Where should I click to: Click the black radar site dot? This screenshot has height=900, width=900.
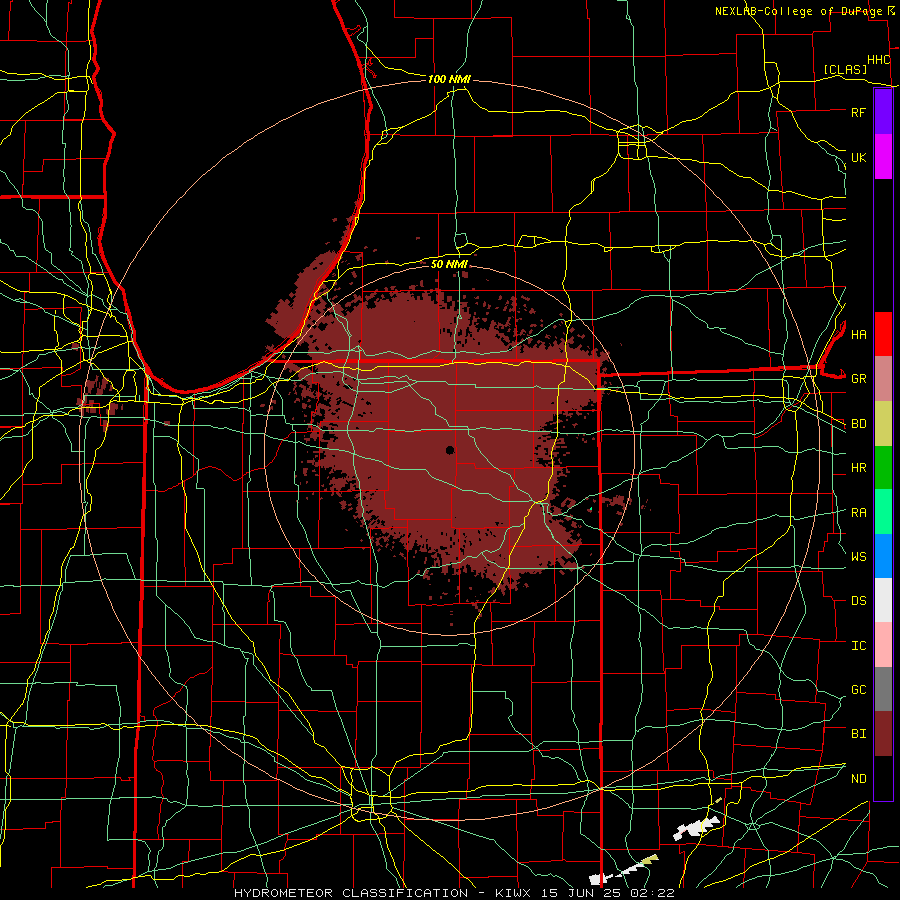click(x=450, y=450)
